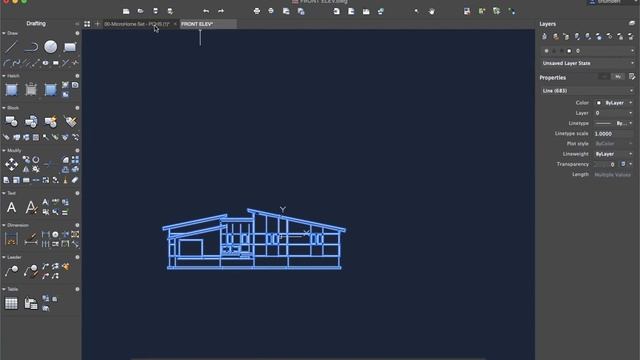Open the Line (683) selection dropdown
Screen dimensions: 640x360
(588, 91)
